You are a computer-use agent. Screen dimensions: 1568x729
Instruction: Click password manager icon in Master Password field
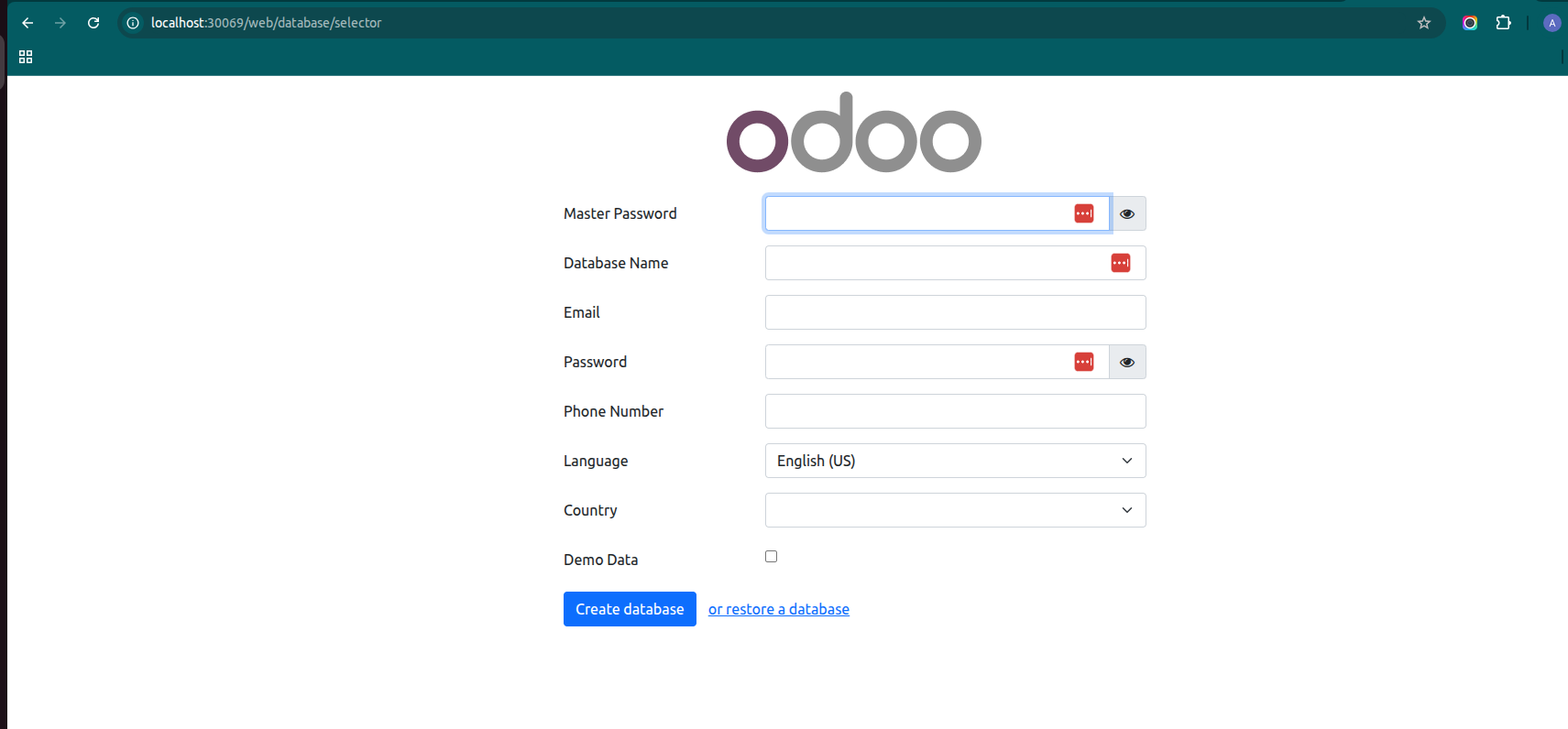1084,213
